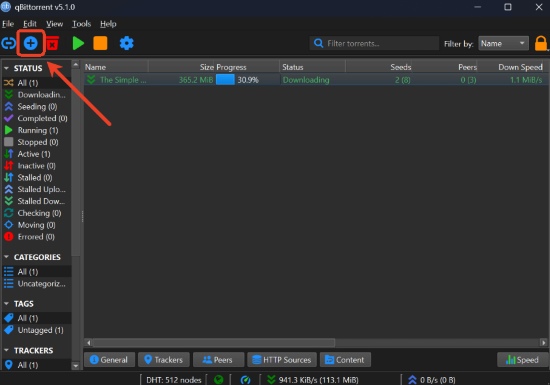The height and width of the screenshot is (385, 550).
Task: Sort by the Seeds column header
Action: point(379,67)
